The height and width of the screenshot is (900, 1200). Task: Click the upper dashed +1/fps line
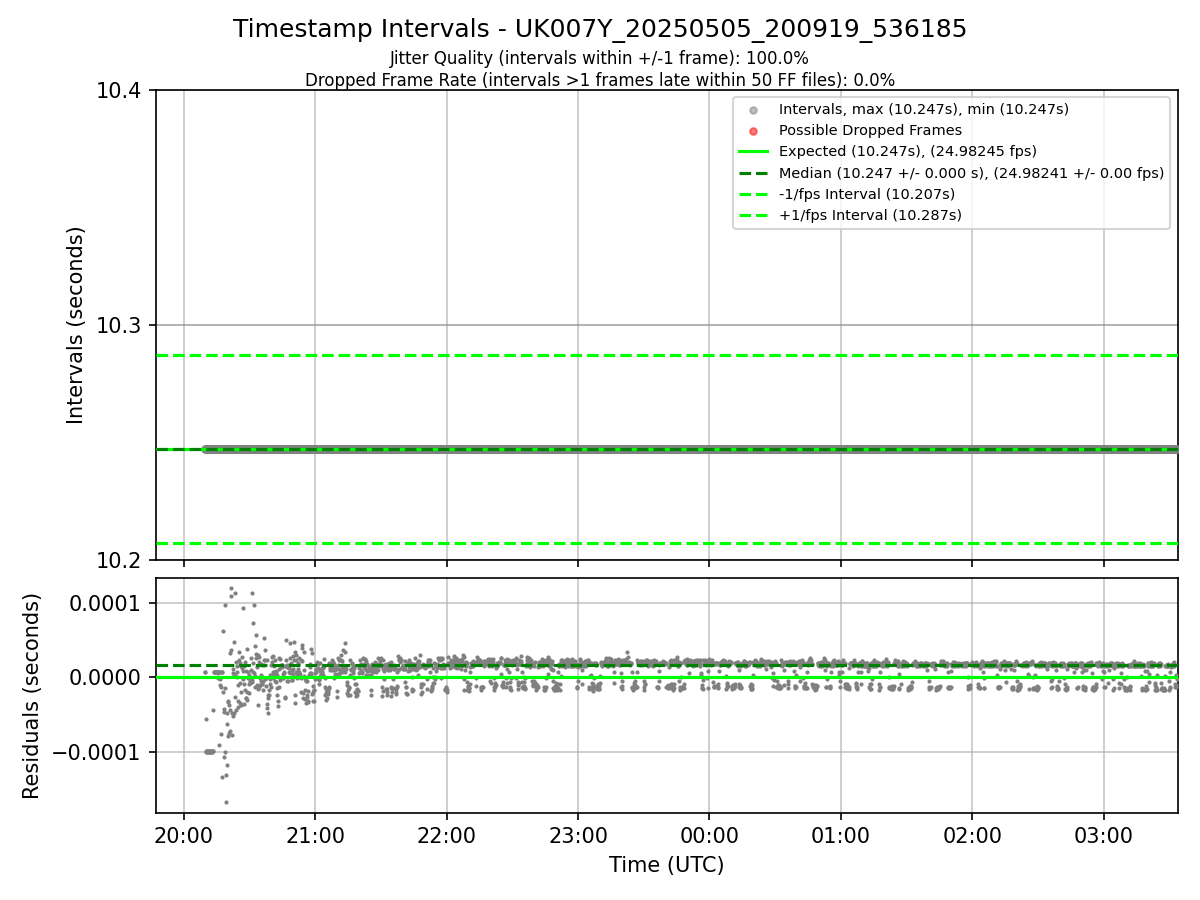pos(666,355)
